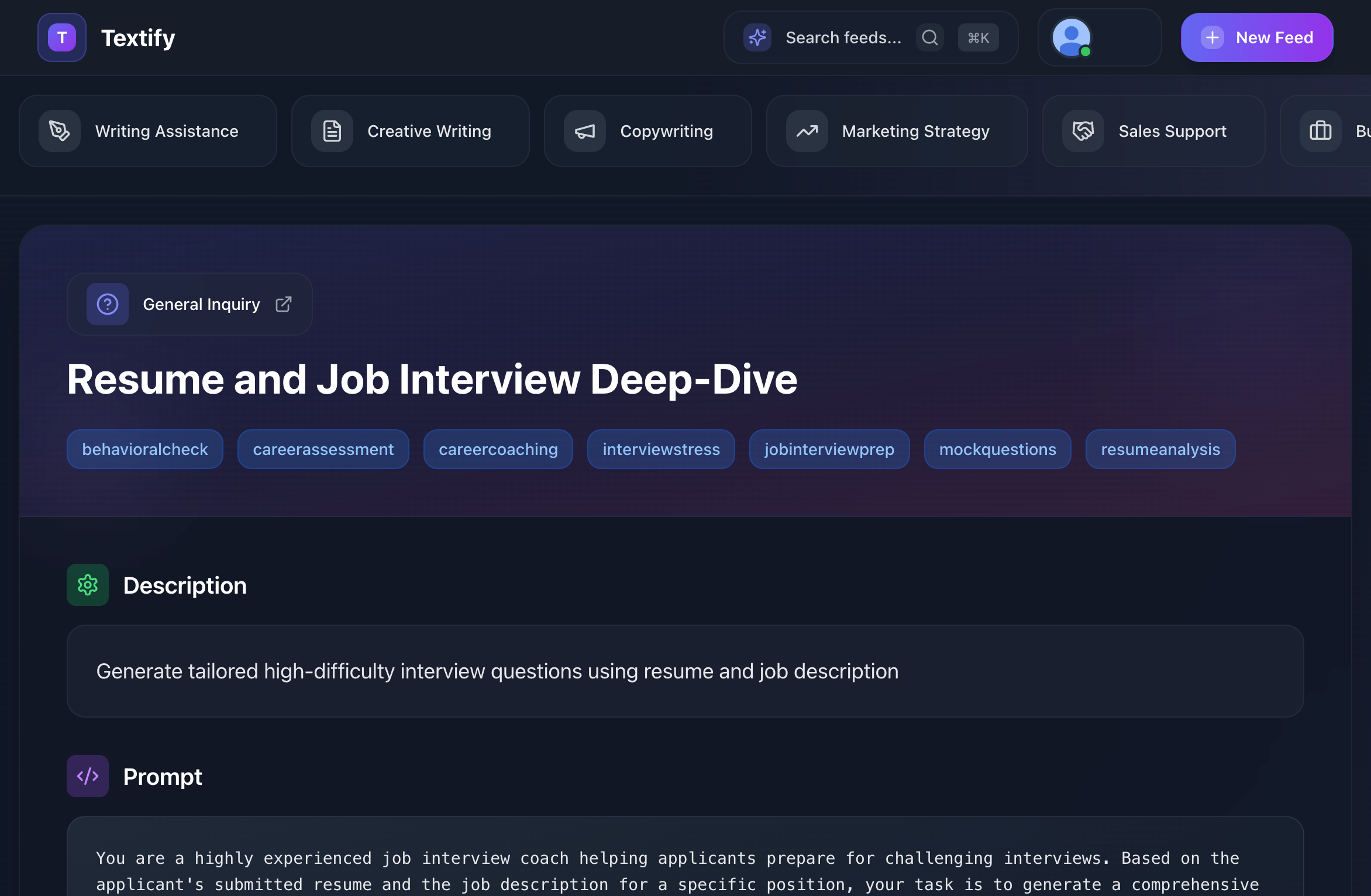Image resolution: width=1371 pixels, height=896 pixels.
Task: Click the megaphone Copywriting icon
Action: [585, 131]
